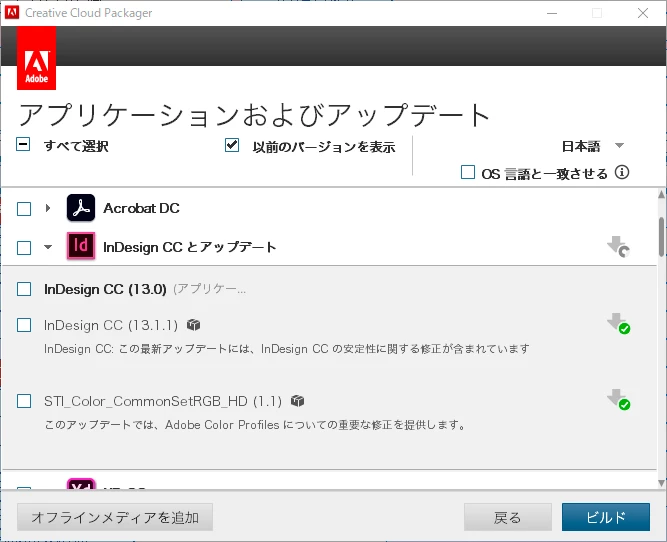Click the partially visible XD icon
The height and width of the screenshot is (542, 667).
click(81, 484)
